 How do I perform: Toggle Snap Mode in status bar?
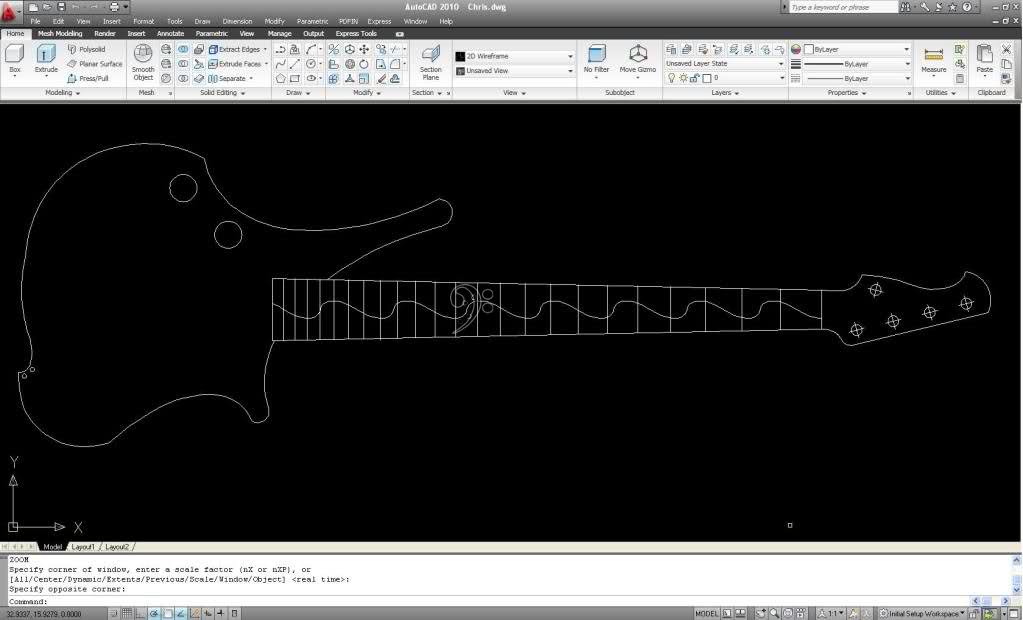114,614
